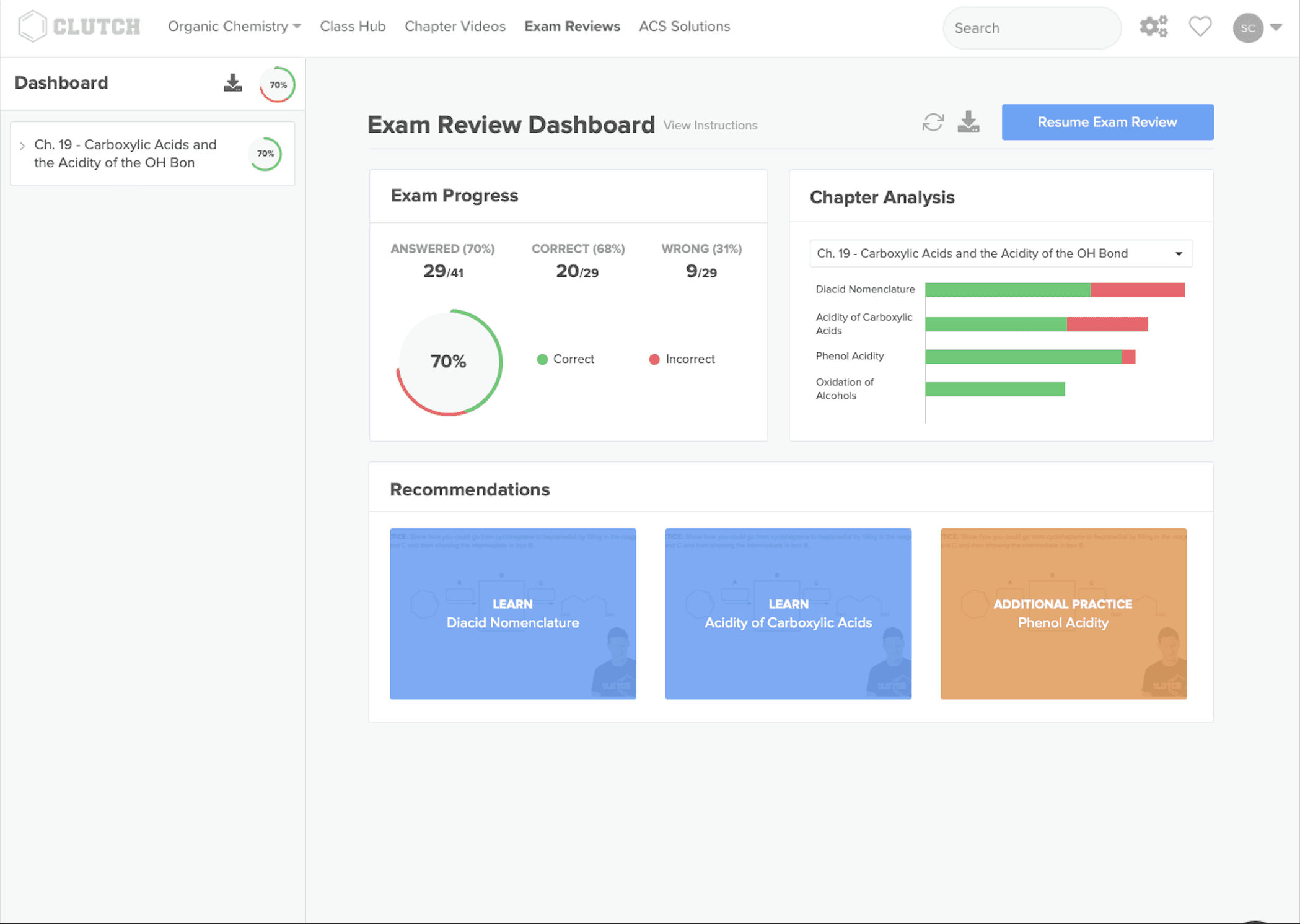Click sidebar Dashboard download icon
Viewport: 1300px width, 924px height.
click(x=232, y=83)
